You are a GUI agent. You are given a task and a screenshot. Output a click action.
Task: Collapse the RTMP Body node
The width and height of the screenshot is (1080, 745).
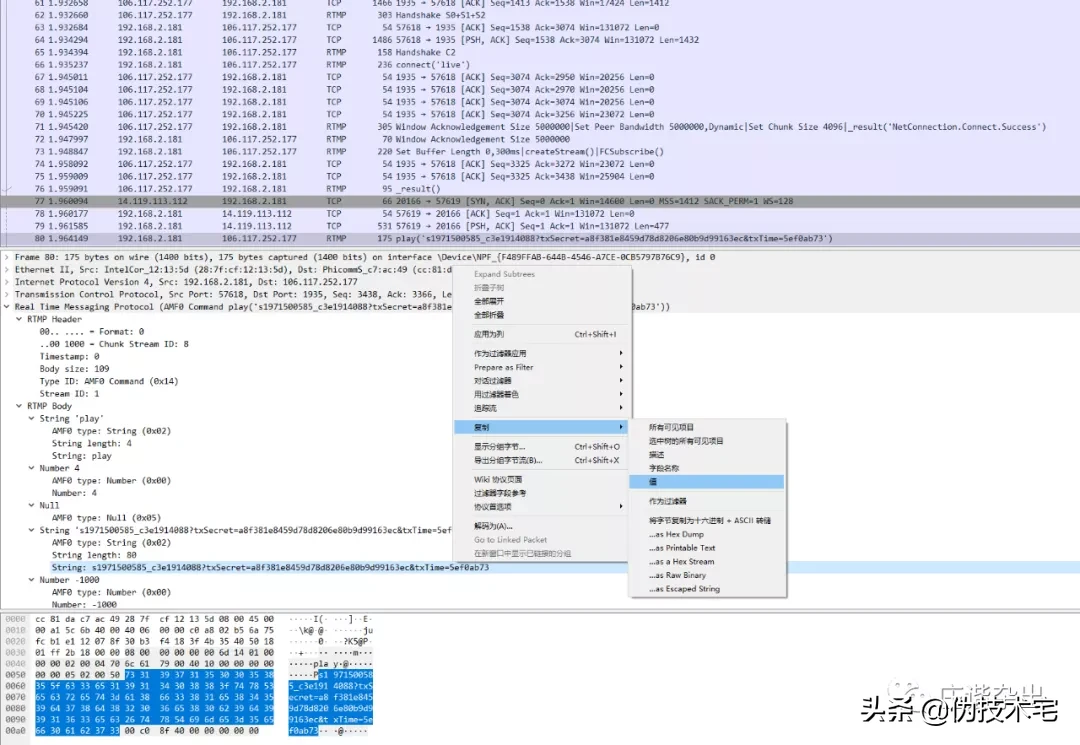(19, 406)
